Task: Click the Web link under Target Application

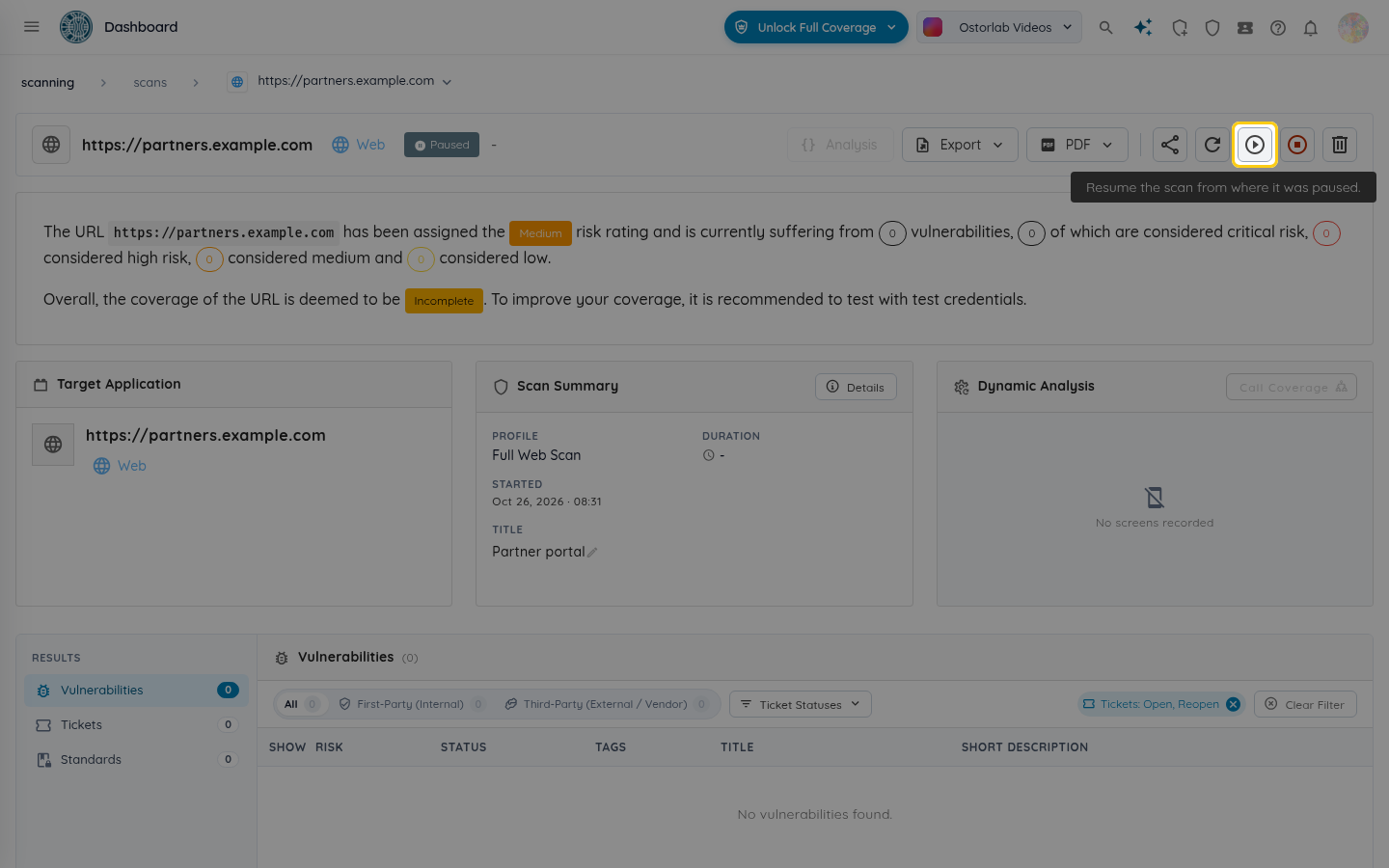Action: [x=120, y=466]
